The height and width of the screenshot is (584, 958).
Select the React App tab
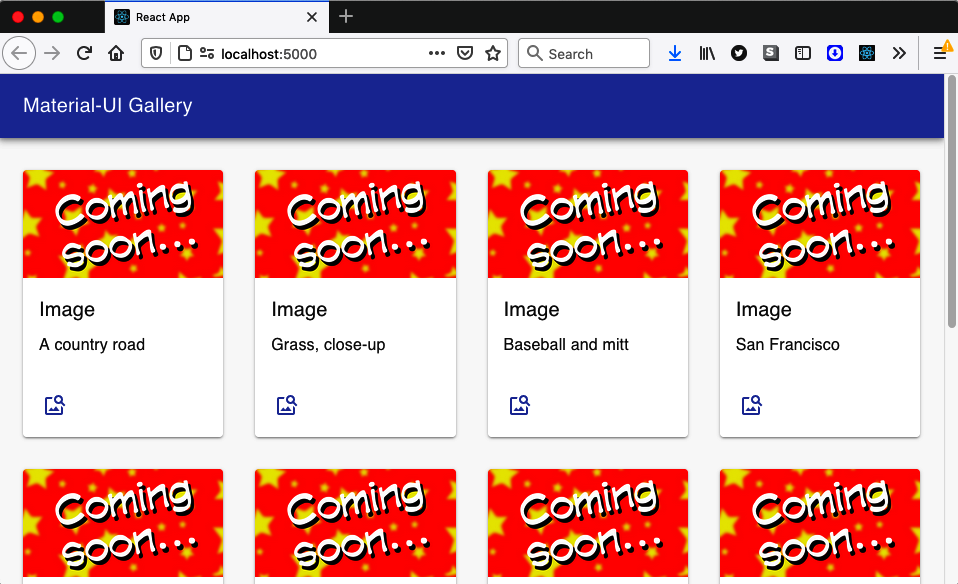217,17
